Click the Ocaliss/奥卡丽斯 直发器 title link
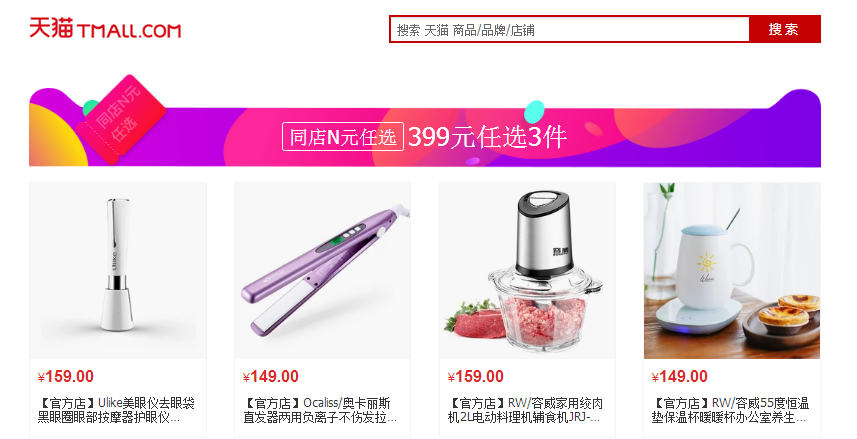Viewport: 857px width, 439px height. (x=320, y=410)
